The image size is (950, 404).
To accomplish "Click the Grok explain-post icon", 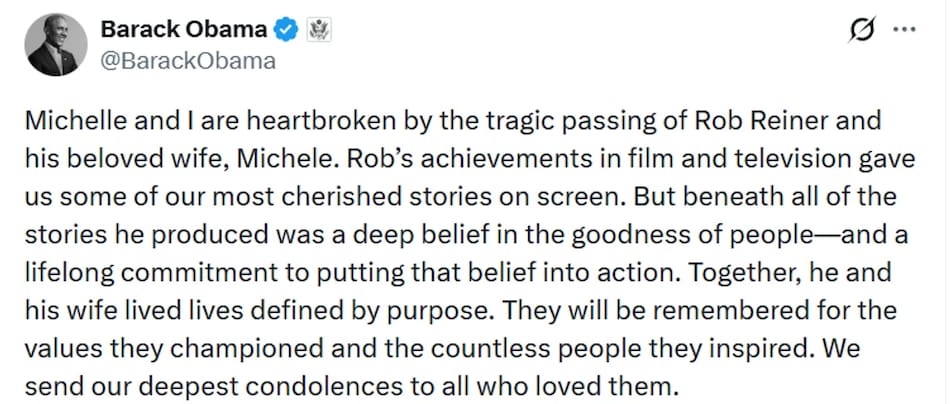I will point(858,32).
